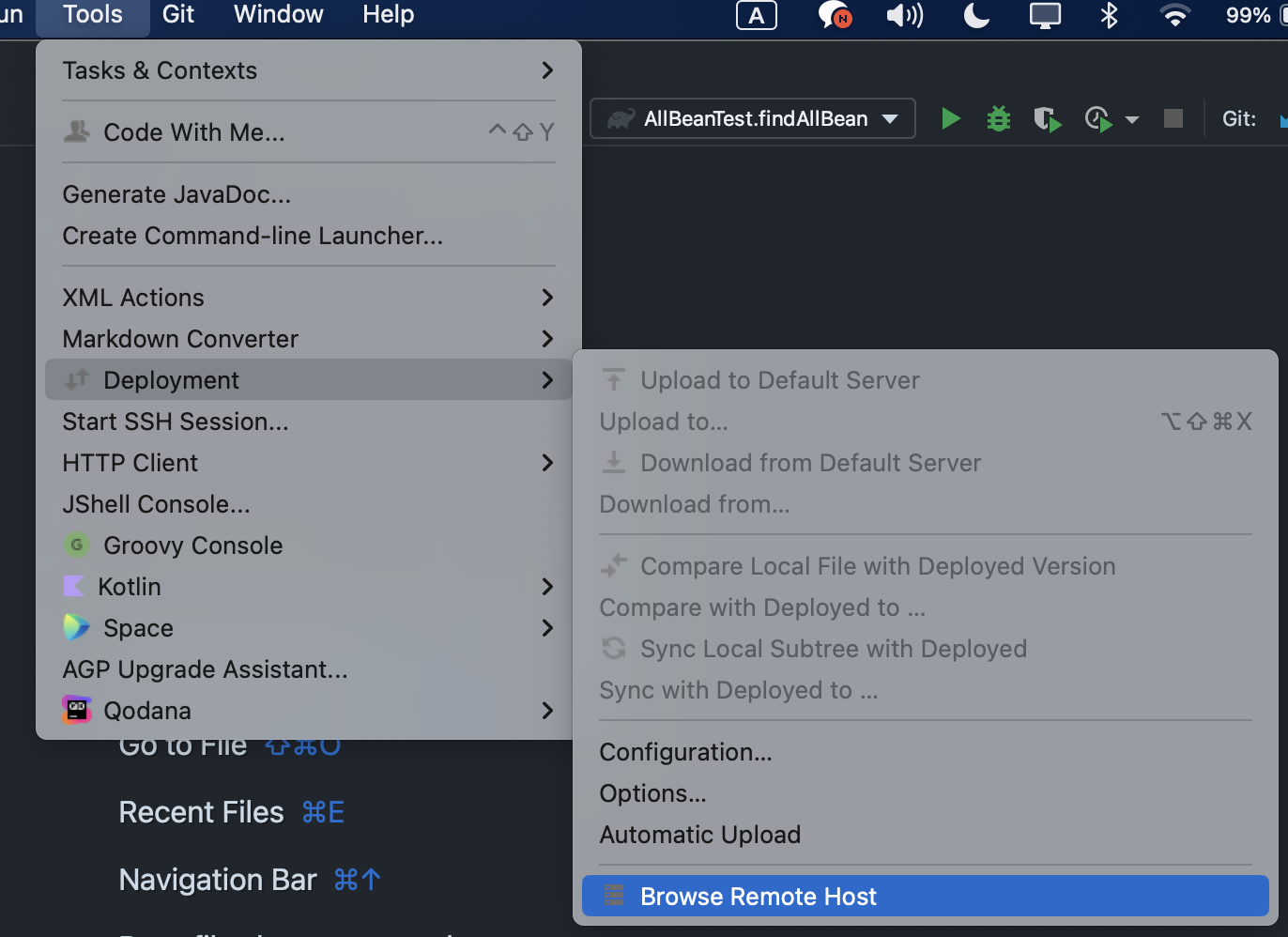Open the Wi-Fi menu bar icon

coord(1174,15)
